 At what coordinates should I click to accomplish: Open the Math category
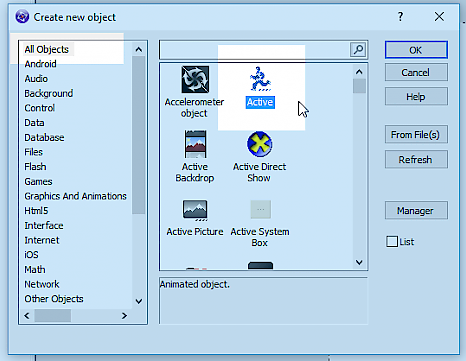35,269
